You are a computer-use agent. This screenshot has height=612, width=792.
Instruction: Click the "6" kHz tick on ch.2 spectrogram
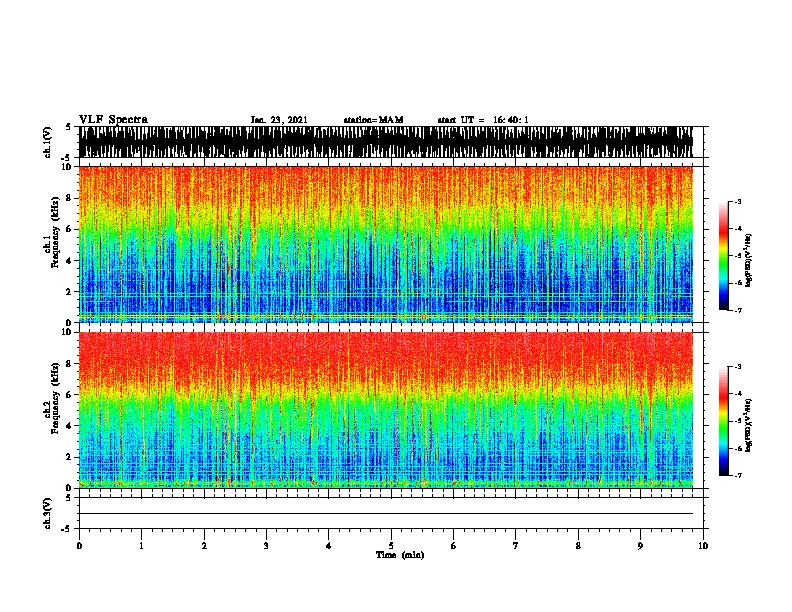pos(69,394)
